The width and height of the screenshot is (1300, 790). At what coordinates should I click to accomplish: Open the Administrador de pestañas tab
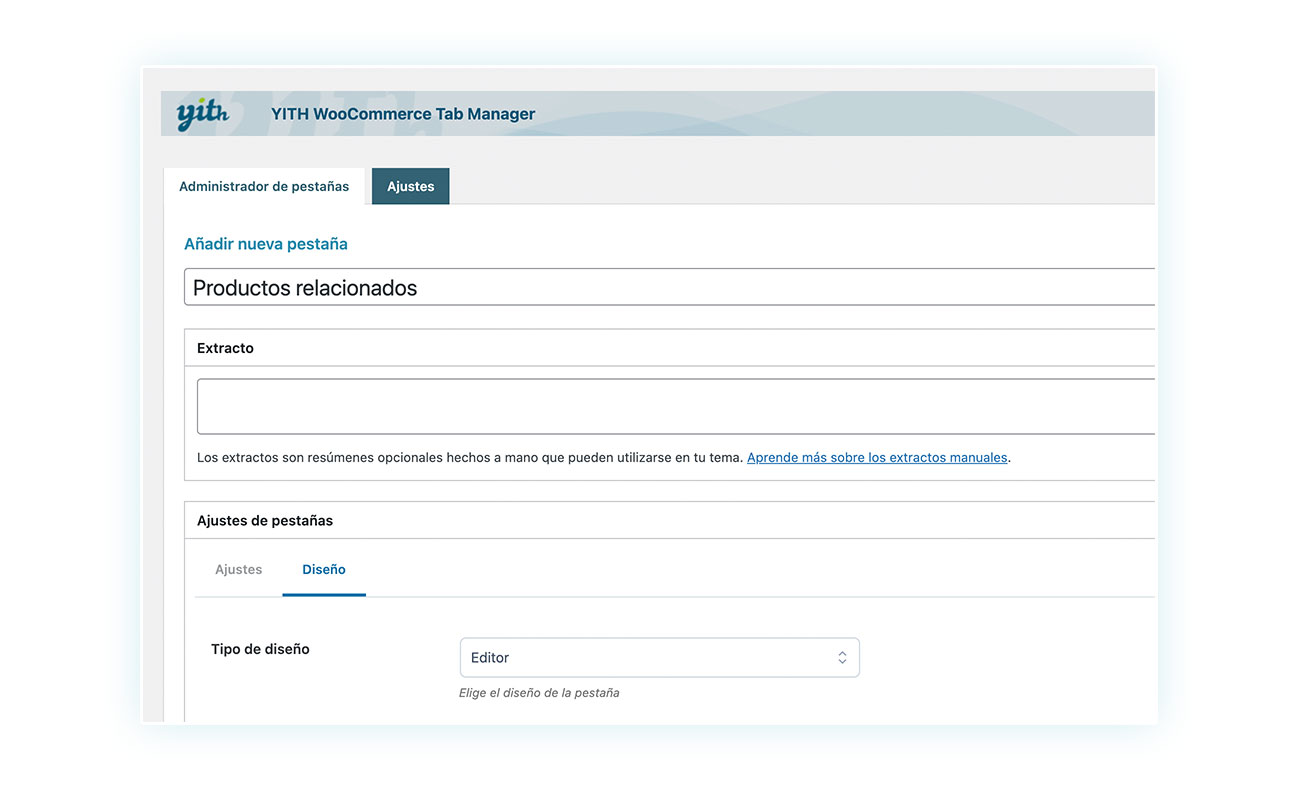264,186
